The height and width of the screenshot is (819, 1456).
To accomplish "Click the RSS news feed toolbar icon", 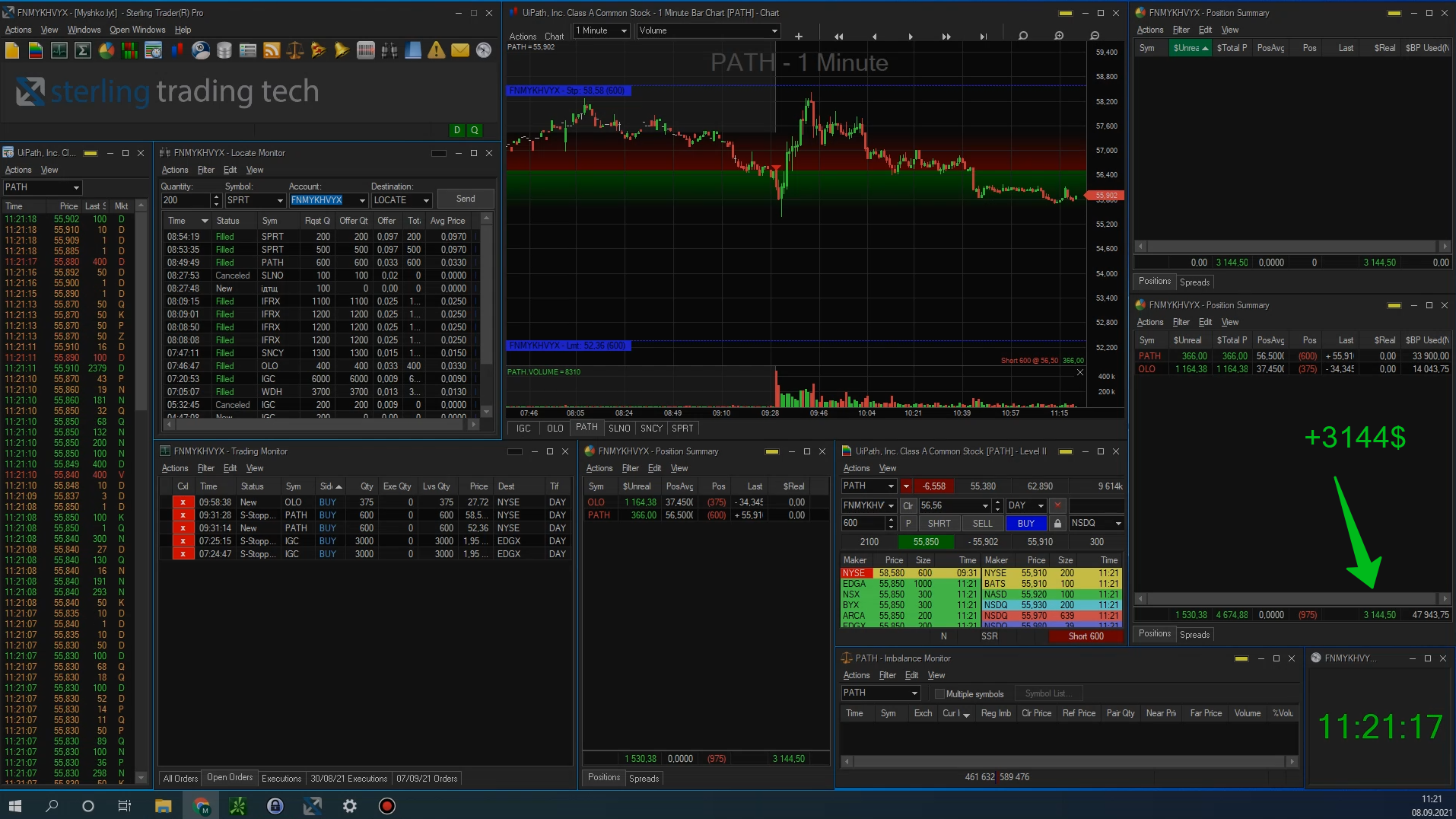I will click(272, 51).
